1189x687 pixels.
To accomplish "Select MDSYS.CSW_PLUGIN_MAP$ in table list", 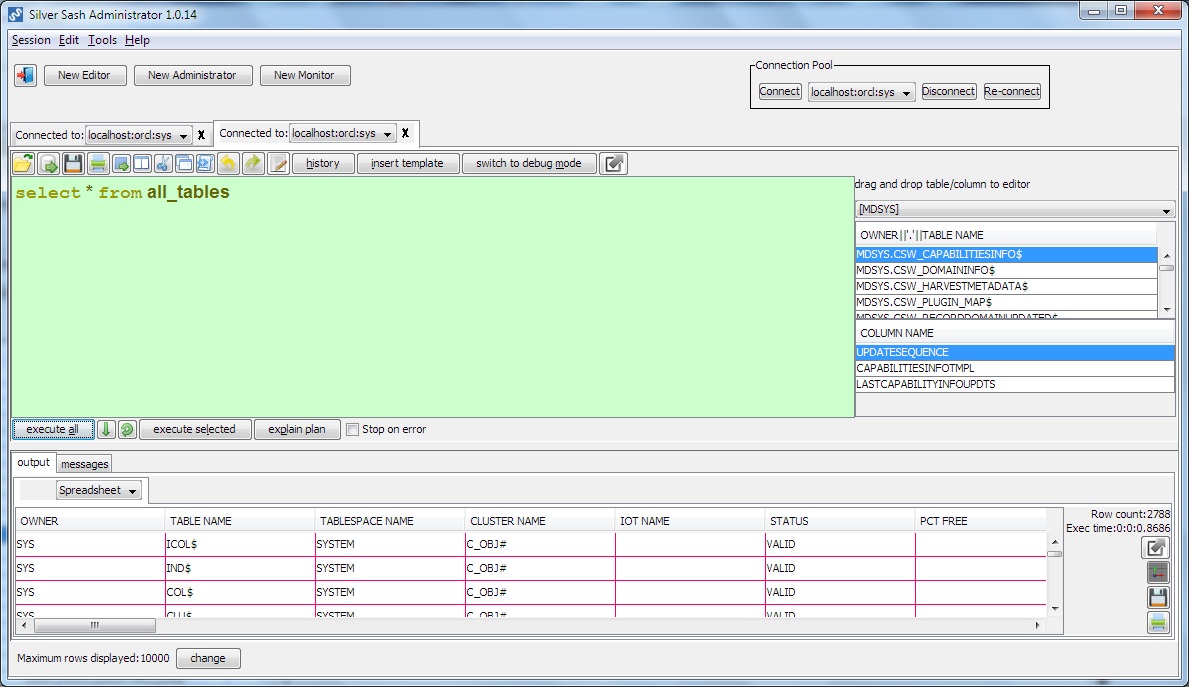I will [1006, 302].
